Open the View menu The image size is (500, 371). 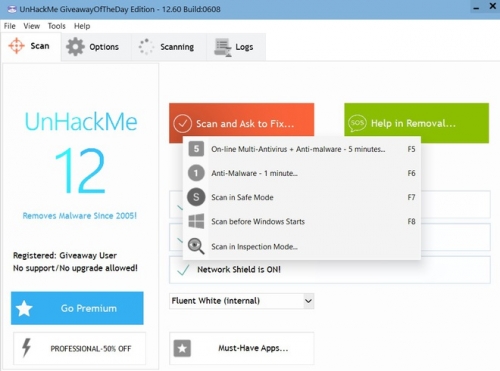tap(32, 26)
